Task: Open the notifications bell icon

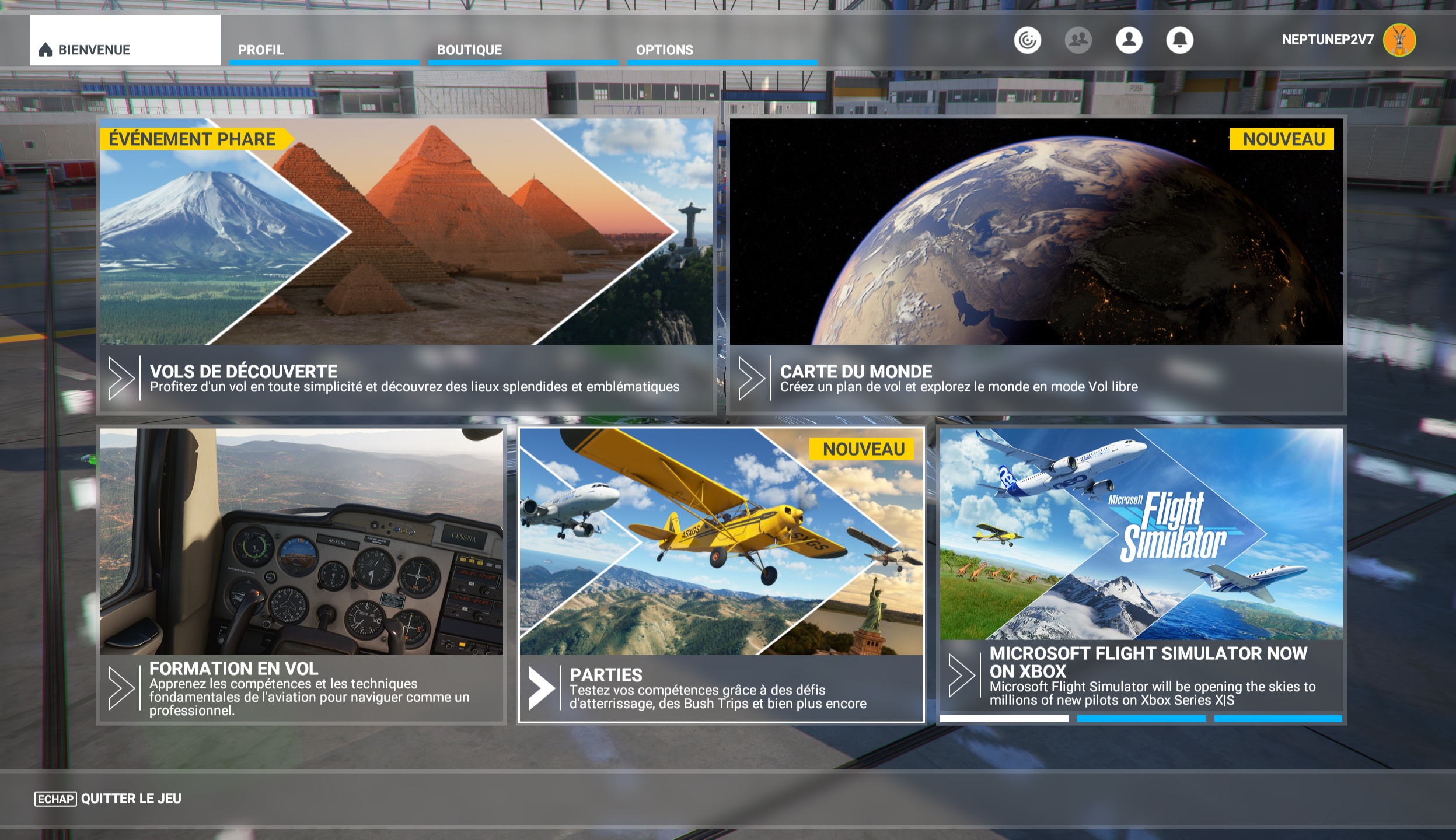Action: tap(1179, 40)
